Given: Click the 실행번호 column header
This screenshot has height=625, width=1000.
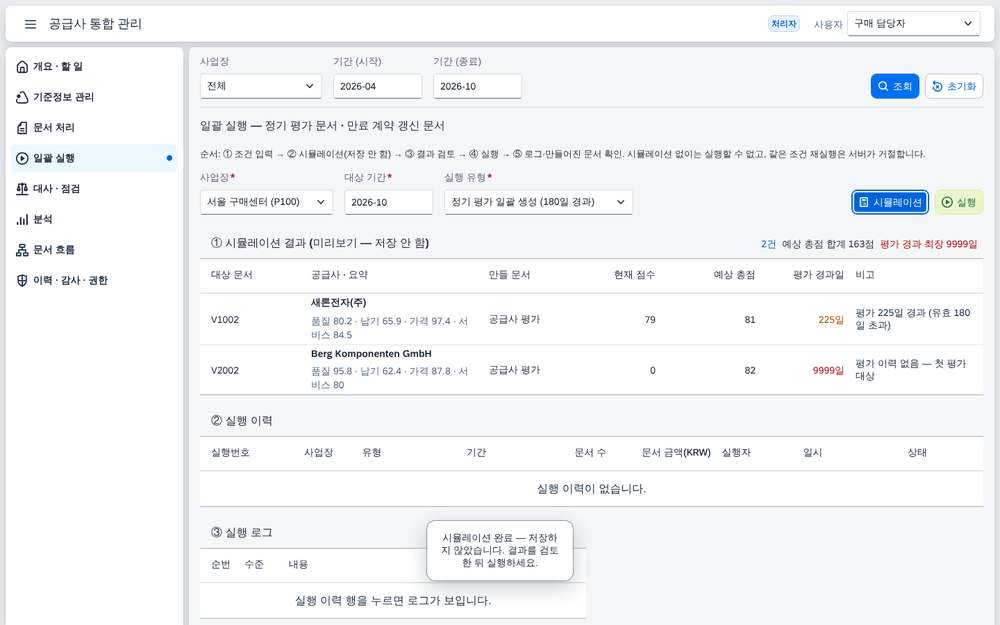Looking at the screenshot, I should click(x=230, y=452).
